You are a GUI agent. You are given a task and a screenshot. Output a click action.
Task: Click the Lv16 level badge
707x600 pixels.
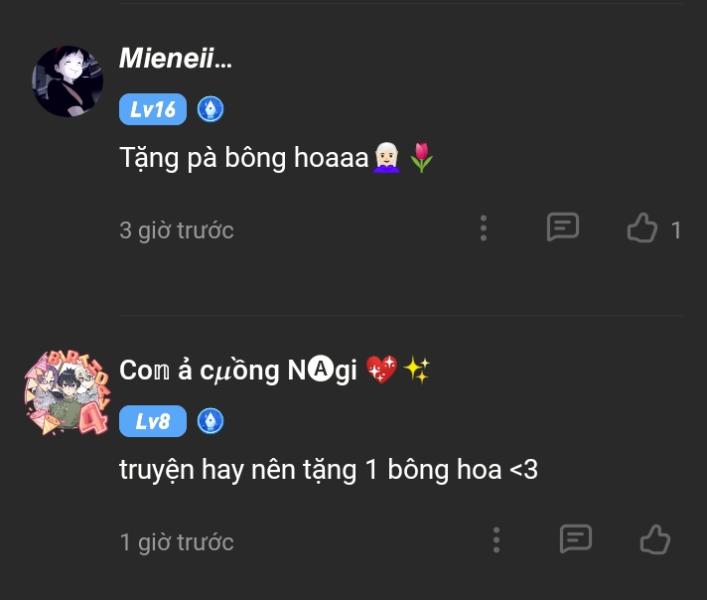pyautogui.click(x=153, y=109)
